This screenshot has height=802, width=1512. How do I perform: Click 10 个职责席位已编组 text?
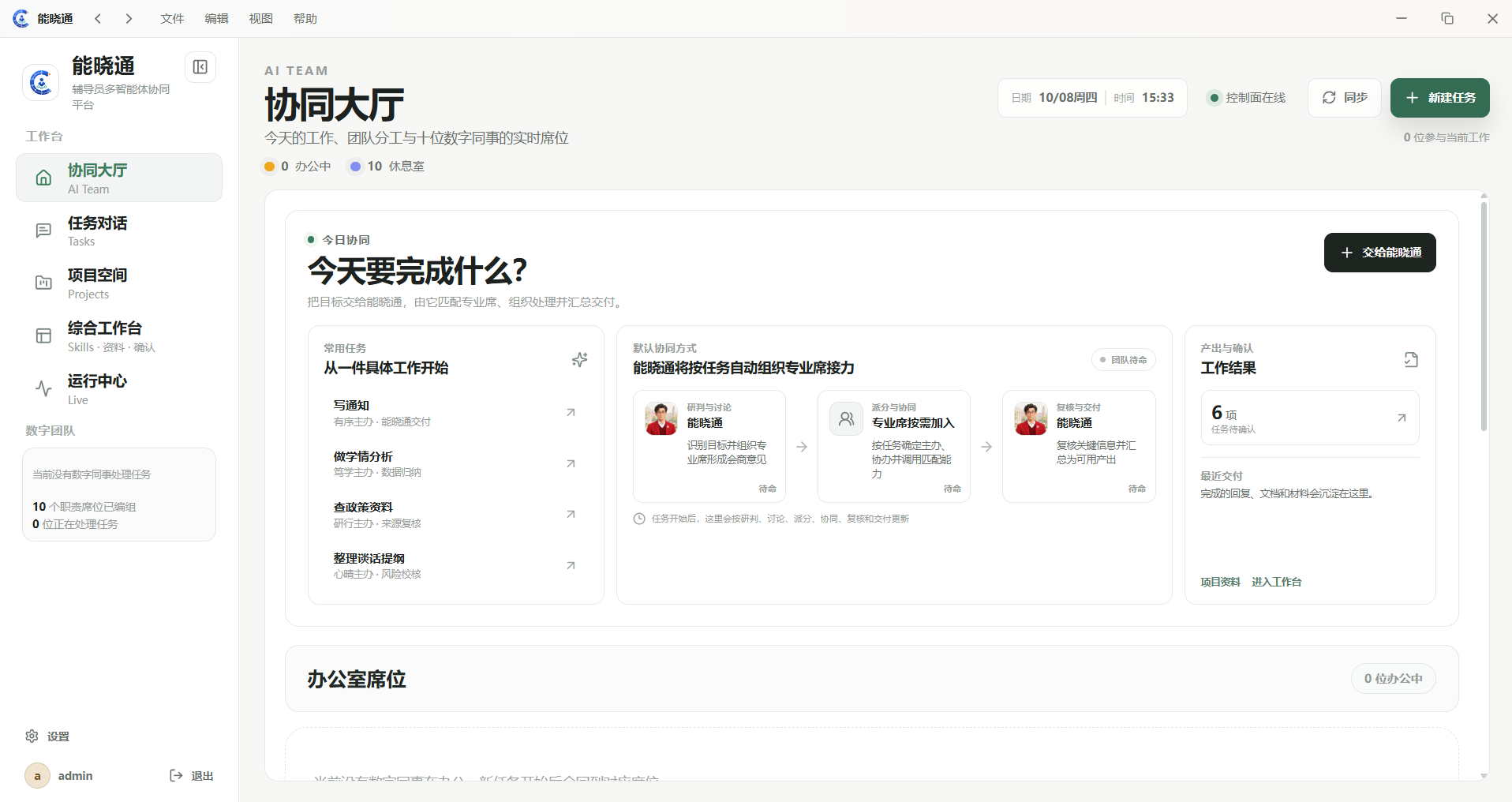pos(84,507)
